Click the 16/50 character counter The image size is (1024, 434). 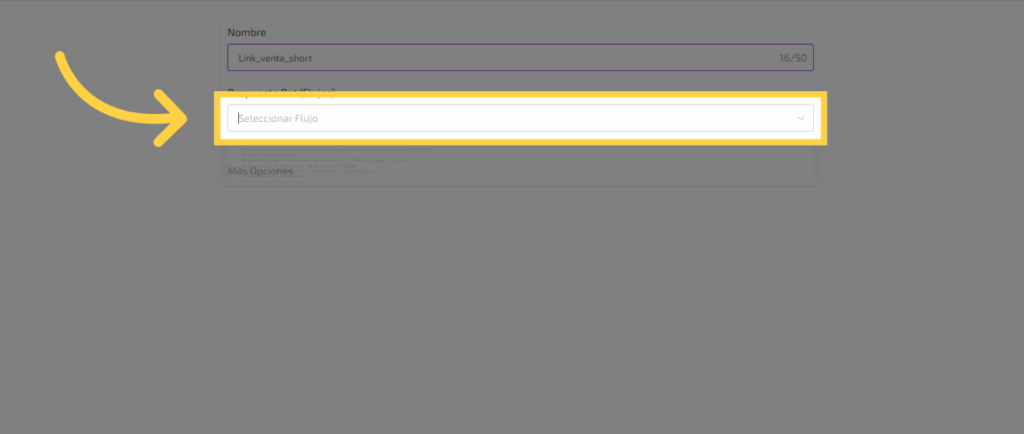click(x=792, y=58)
